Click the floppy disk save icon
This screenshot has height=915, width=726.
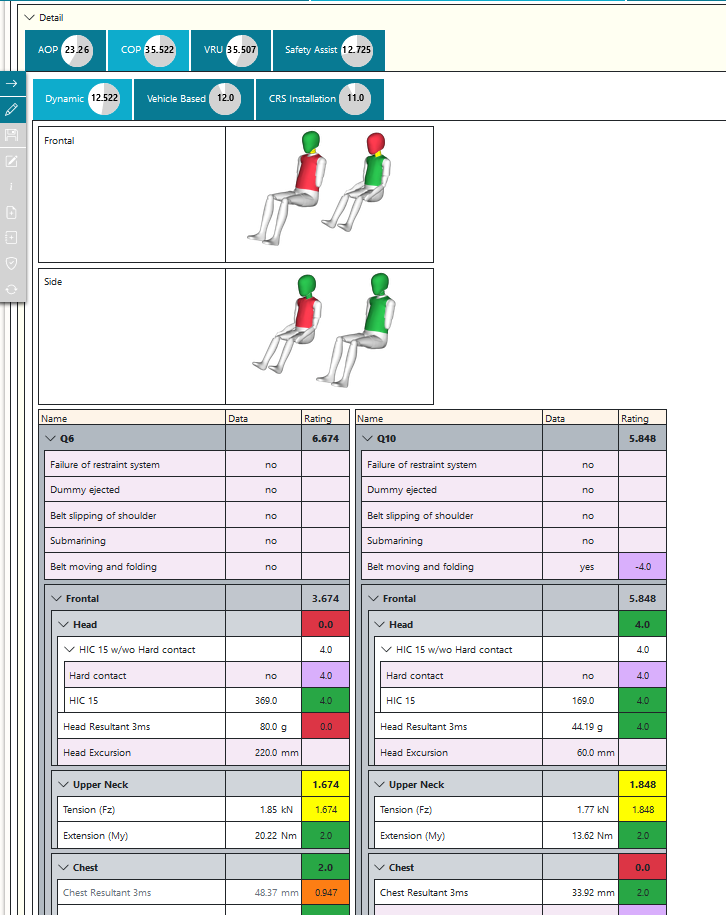point(12,135)
